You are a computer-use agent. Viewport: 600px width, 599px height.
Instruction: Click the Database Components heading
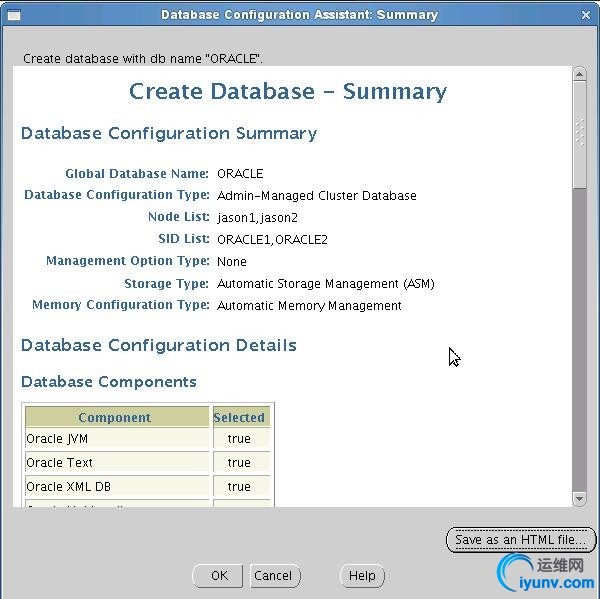(109, 382)
